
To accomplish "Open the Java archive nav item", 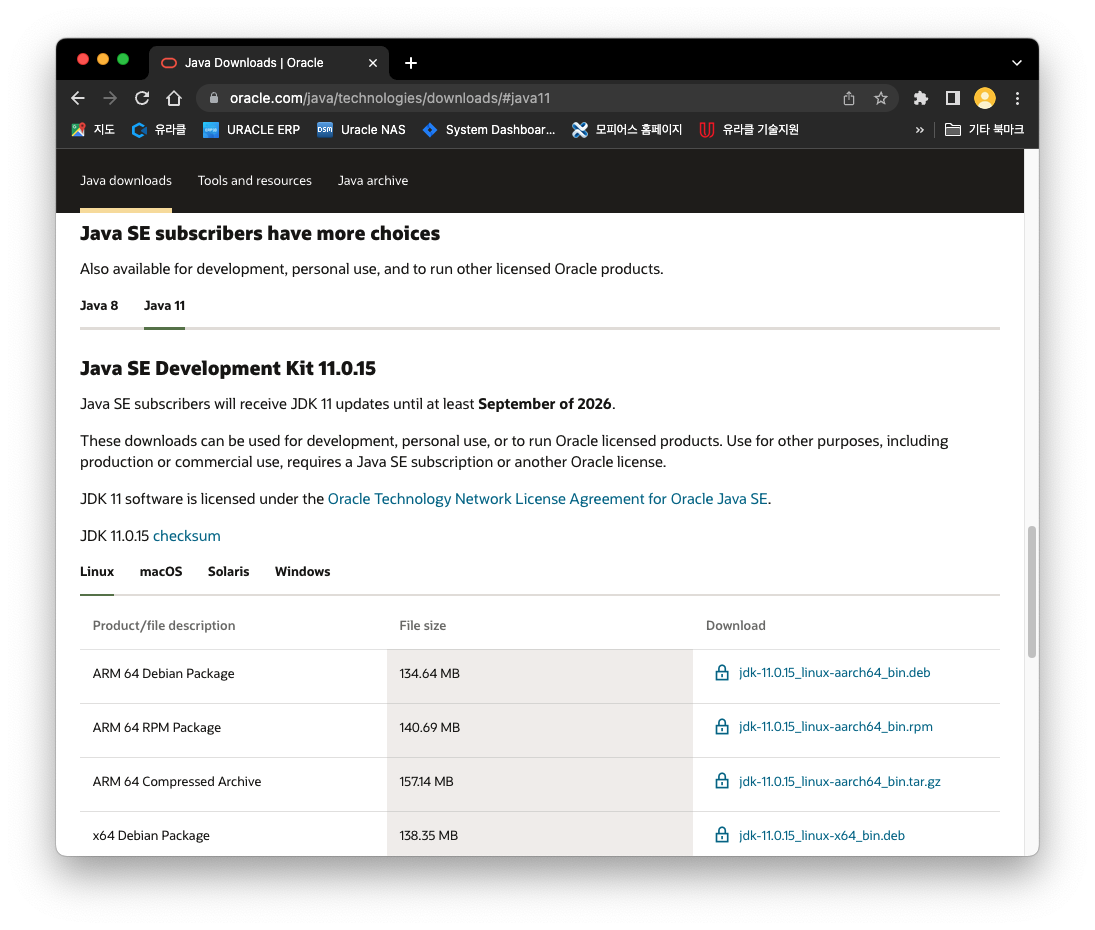I will click(x=373, y=181).
